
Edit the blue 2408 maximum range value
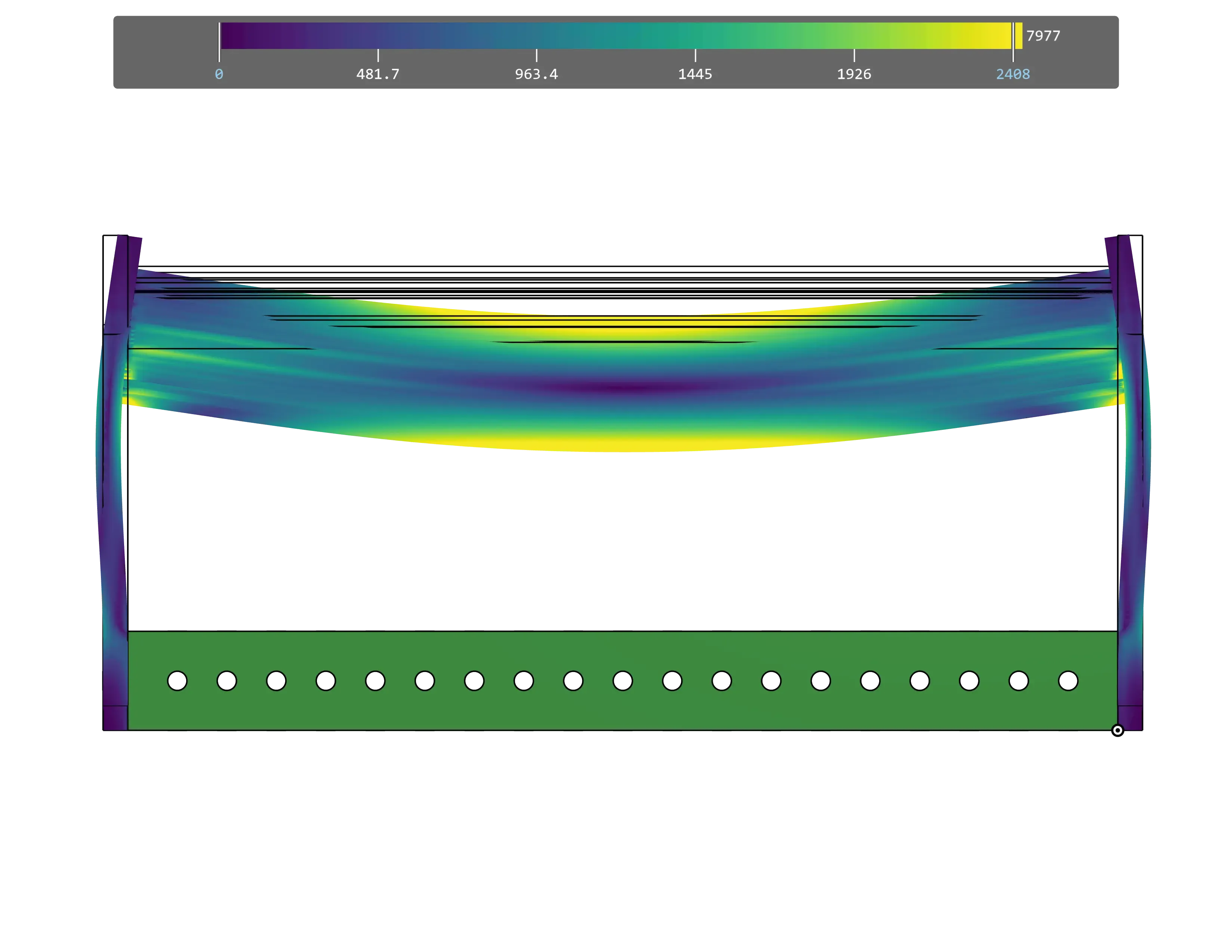(x=1013, y=74)
